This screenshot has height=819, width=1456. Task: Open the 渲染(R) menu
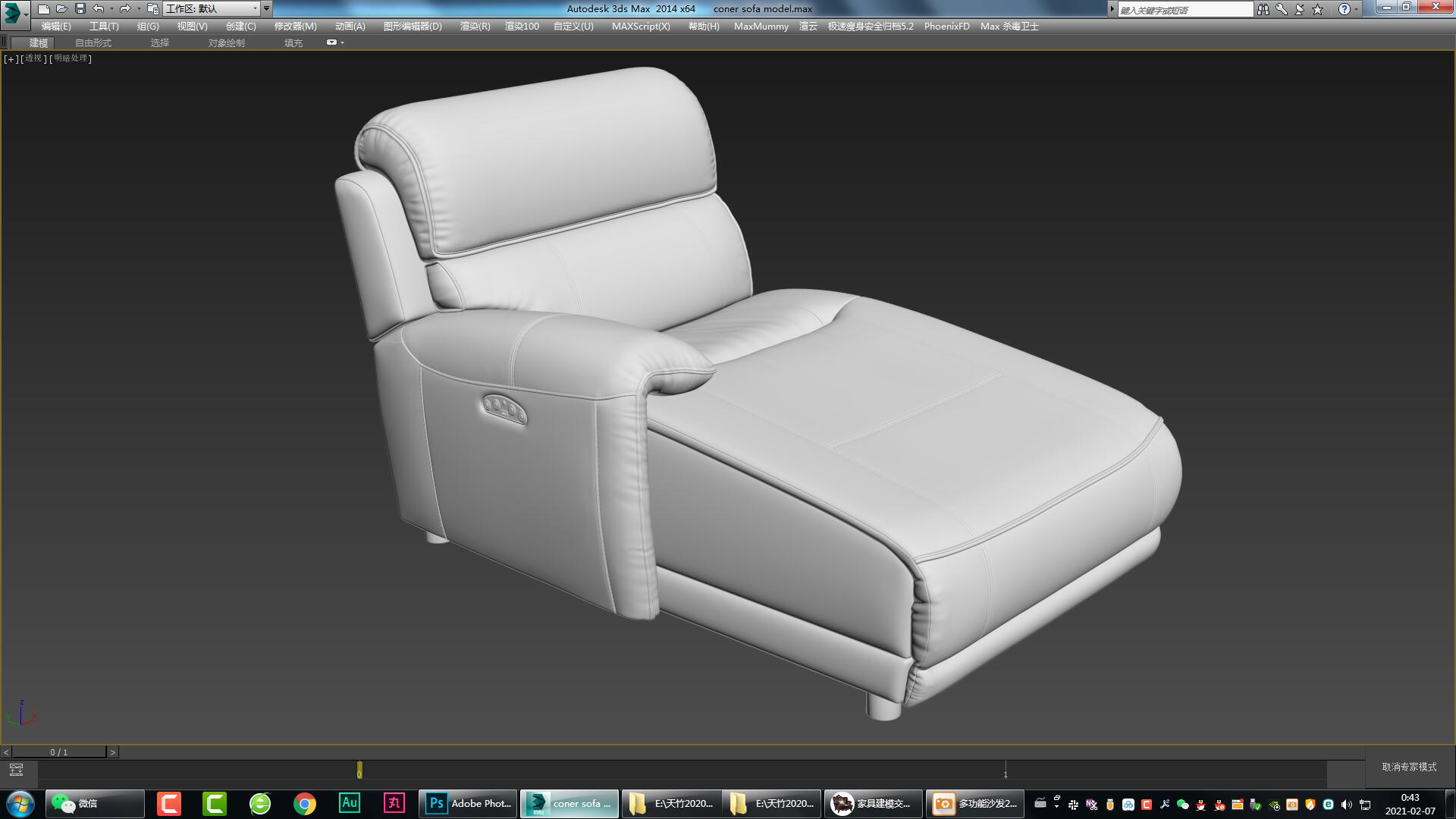[x=473, y=26]
